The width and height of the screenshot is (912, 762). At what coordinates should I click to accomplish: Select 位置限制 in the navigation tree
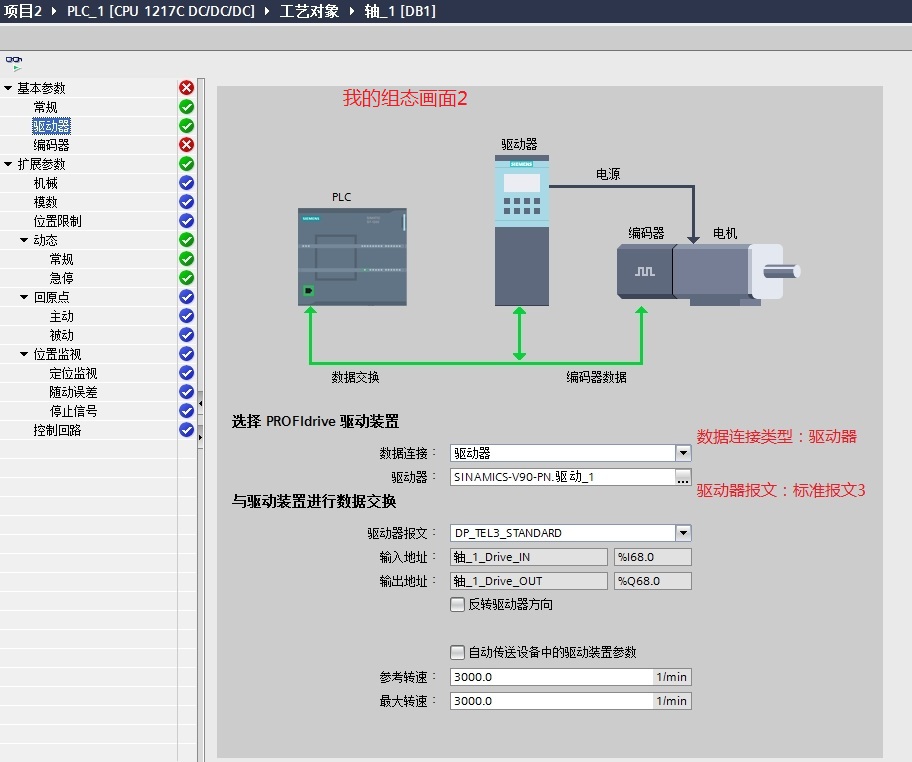pos(57,221)
